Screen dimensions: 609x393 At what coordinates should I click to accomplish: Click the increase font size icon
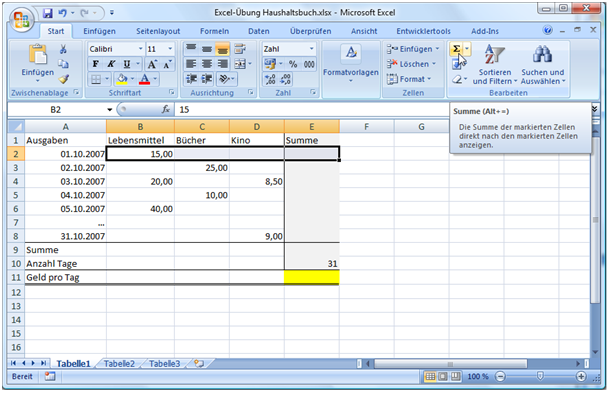(152, 64)
